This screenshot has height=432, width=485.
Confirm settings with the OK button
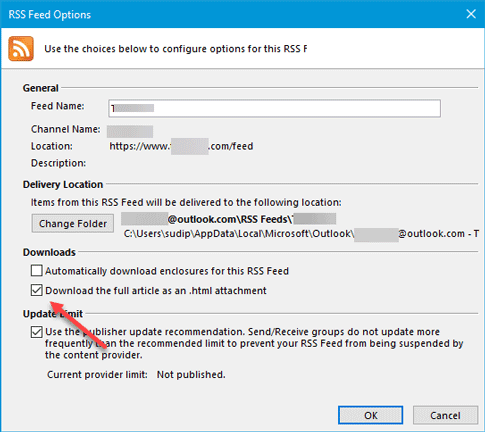click(x=371, y=415)
